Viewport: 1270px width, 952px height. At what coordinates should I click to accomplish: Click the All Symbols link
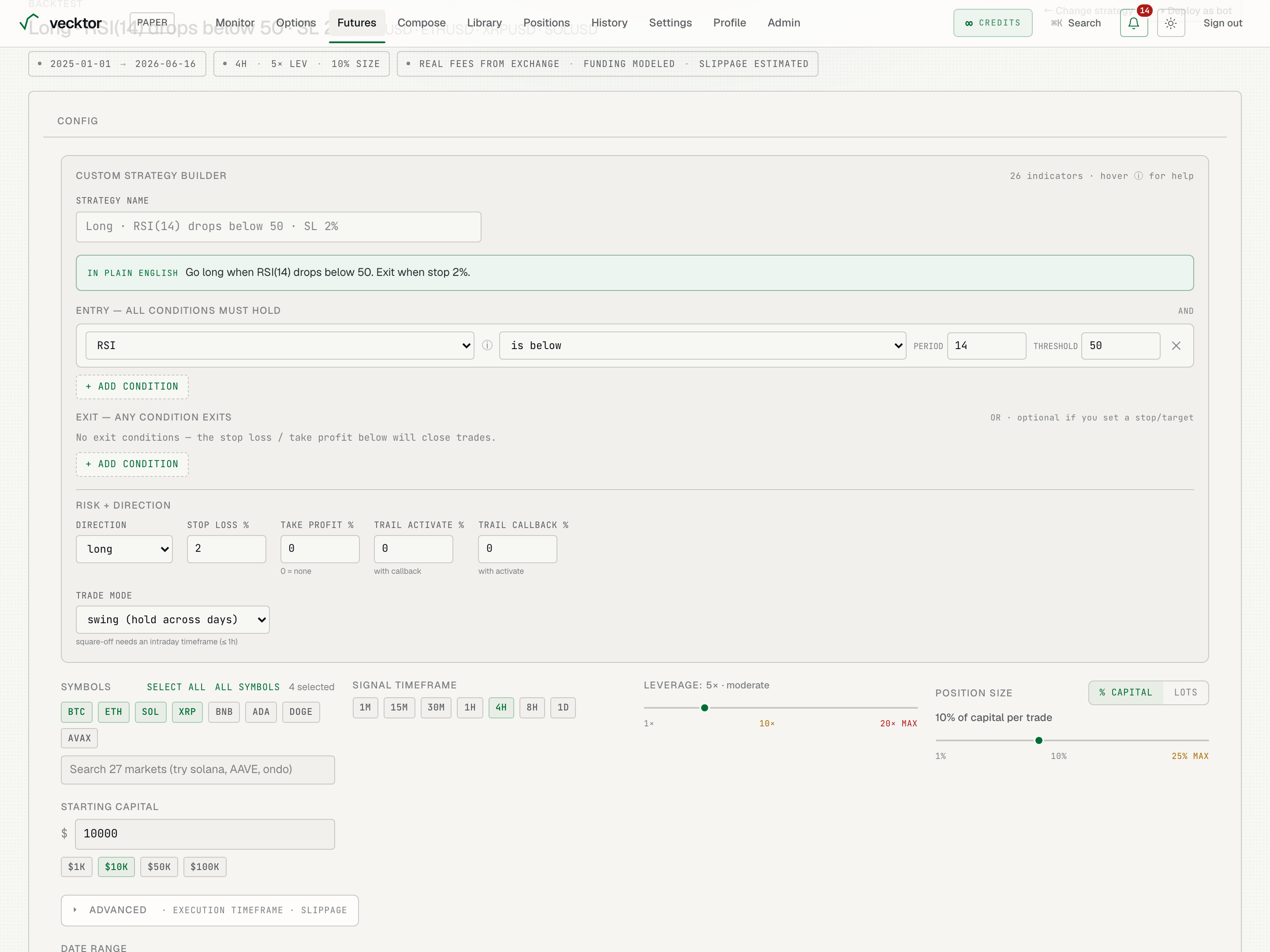click(247, 687)
